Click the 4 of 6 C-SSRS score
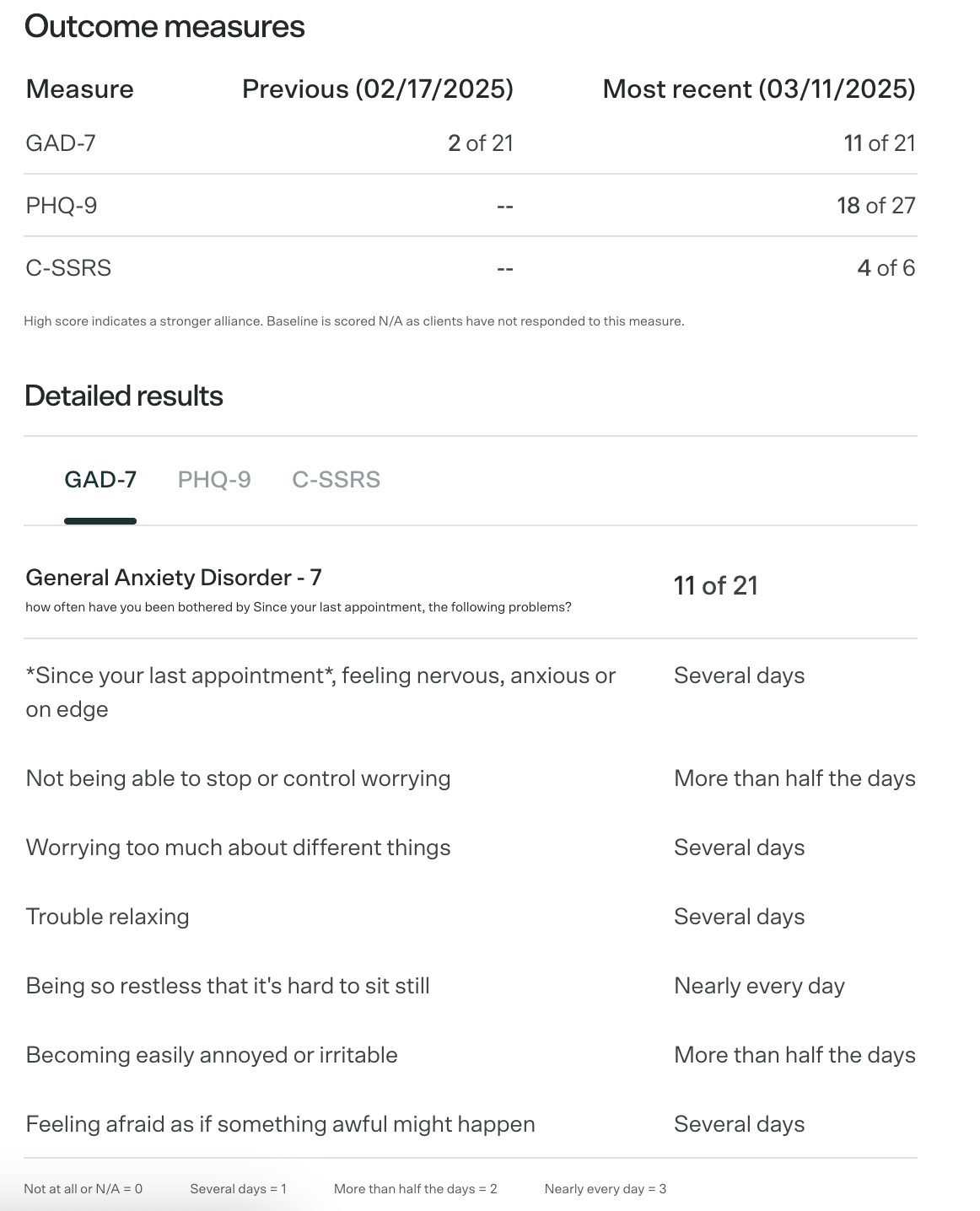The image size is (980, 1211). point(886,268)
